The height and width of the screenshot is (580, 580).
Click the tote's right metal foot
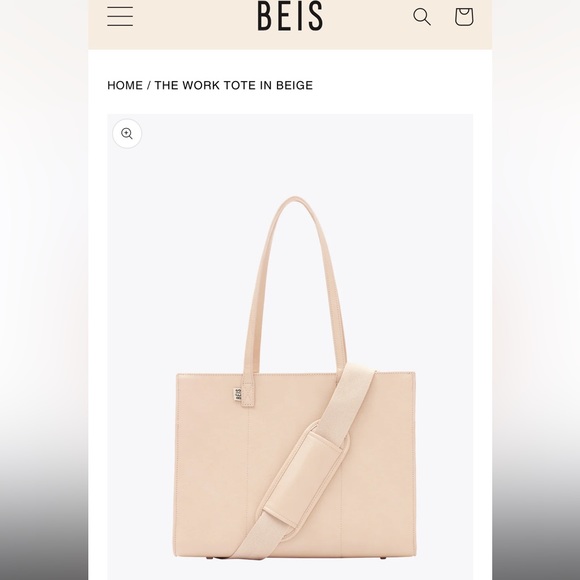point(382,558)
